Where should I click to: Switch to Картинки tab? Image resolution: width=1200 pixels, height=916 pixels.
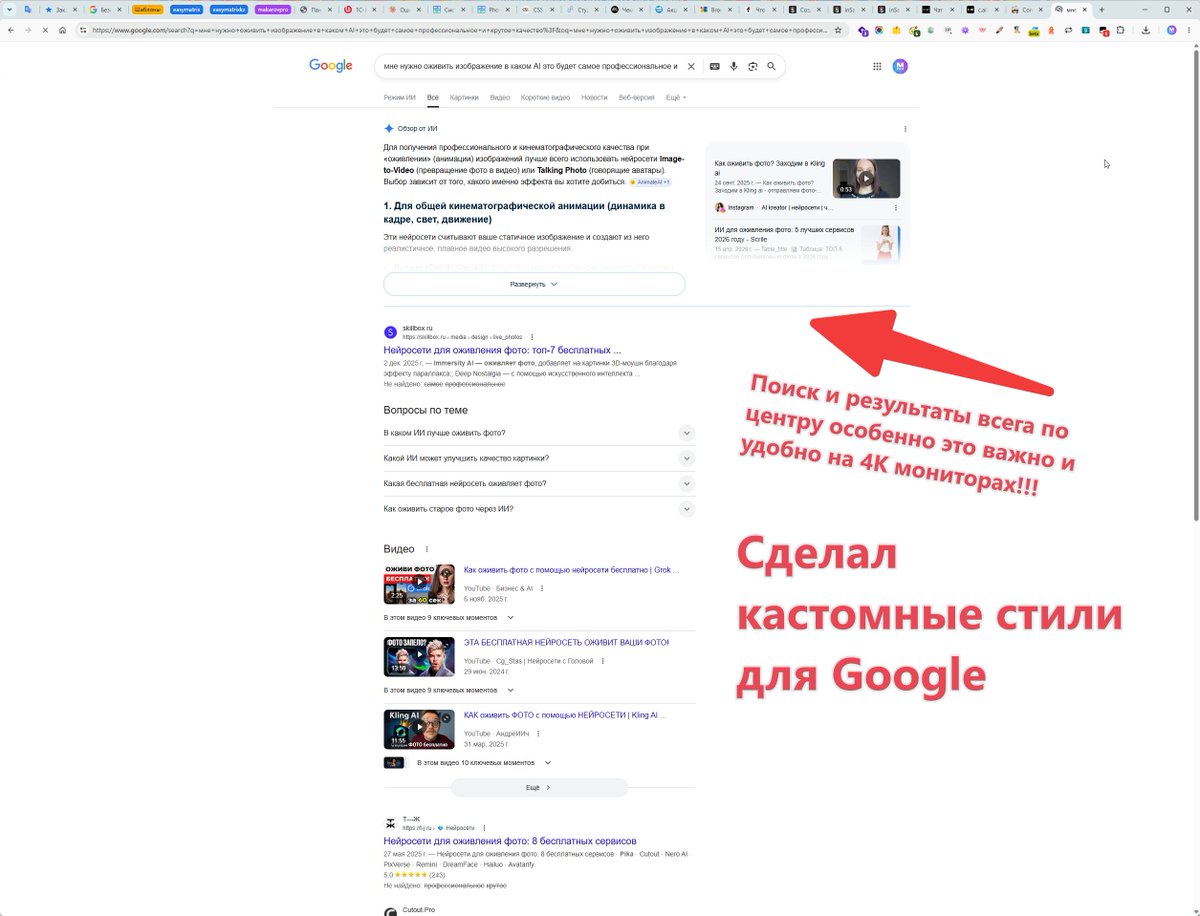464,97
